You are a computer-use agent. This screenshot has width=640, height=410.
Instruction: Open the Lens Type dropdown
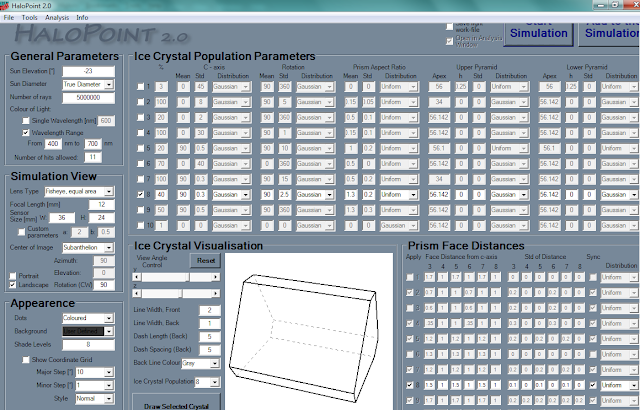click(x=109, y=191)
